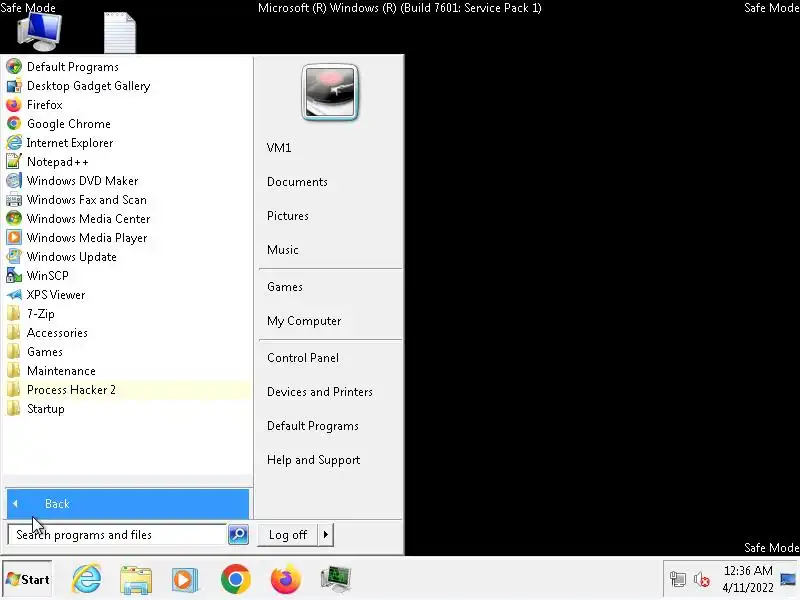Expand the Startup folder

coord(127,409)
